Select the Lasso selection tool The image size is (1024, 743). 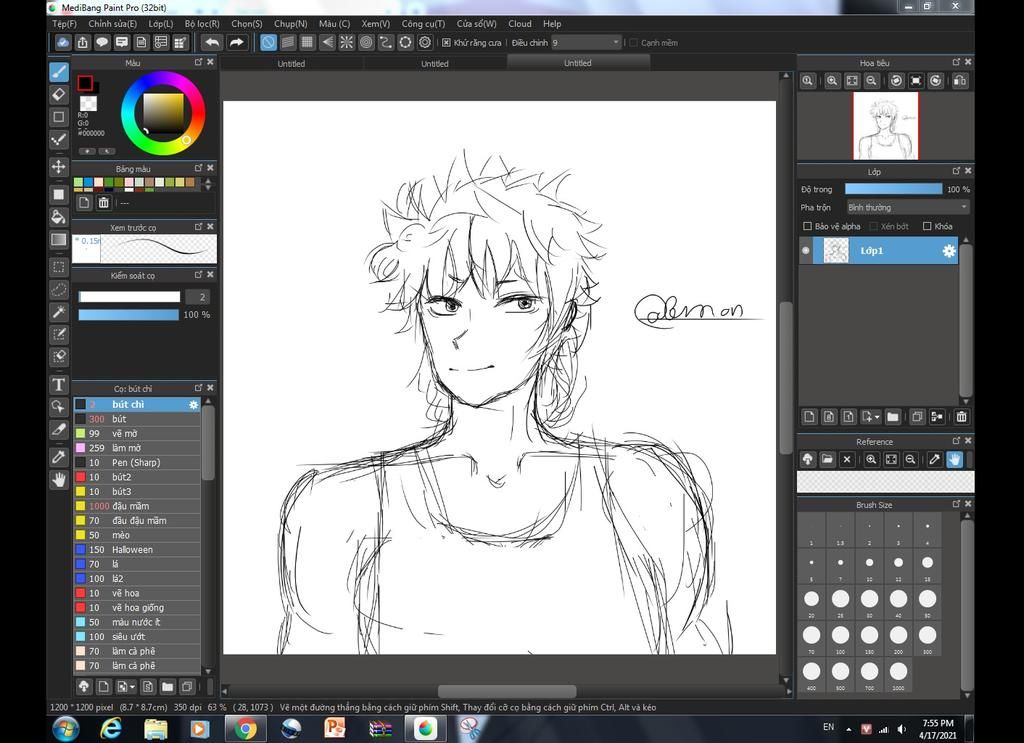click(59, 289)
